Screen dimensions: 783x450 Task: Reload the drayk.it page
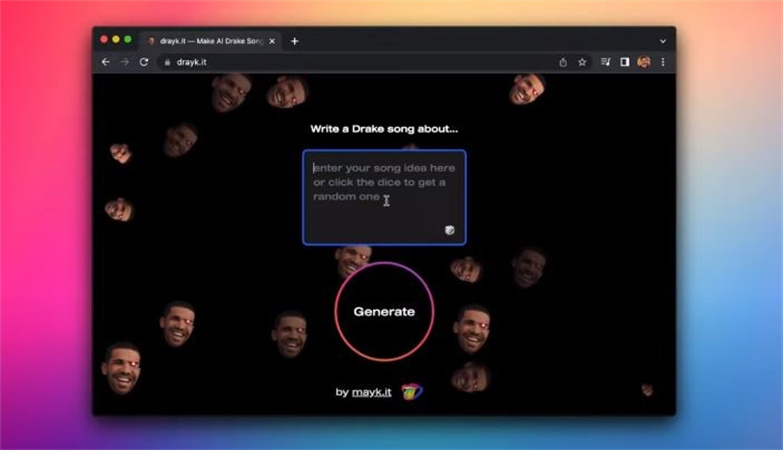[x=144, y=62]
